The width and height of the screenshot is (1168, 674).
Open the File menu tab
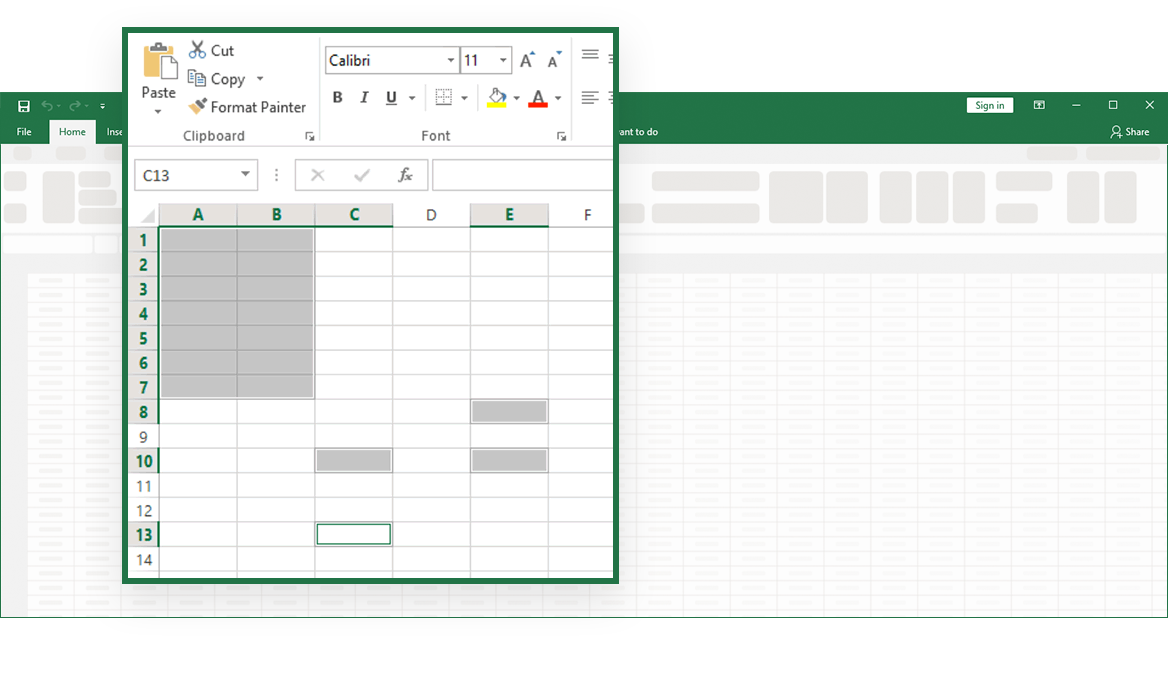coord(24,132)
